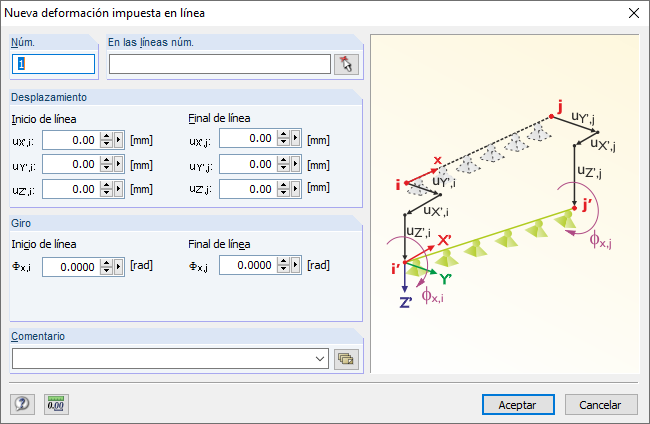Open the help icon button
The height and width of the screenshot is (424, 650).
[21, 404]
